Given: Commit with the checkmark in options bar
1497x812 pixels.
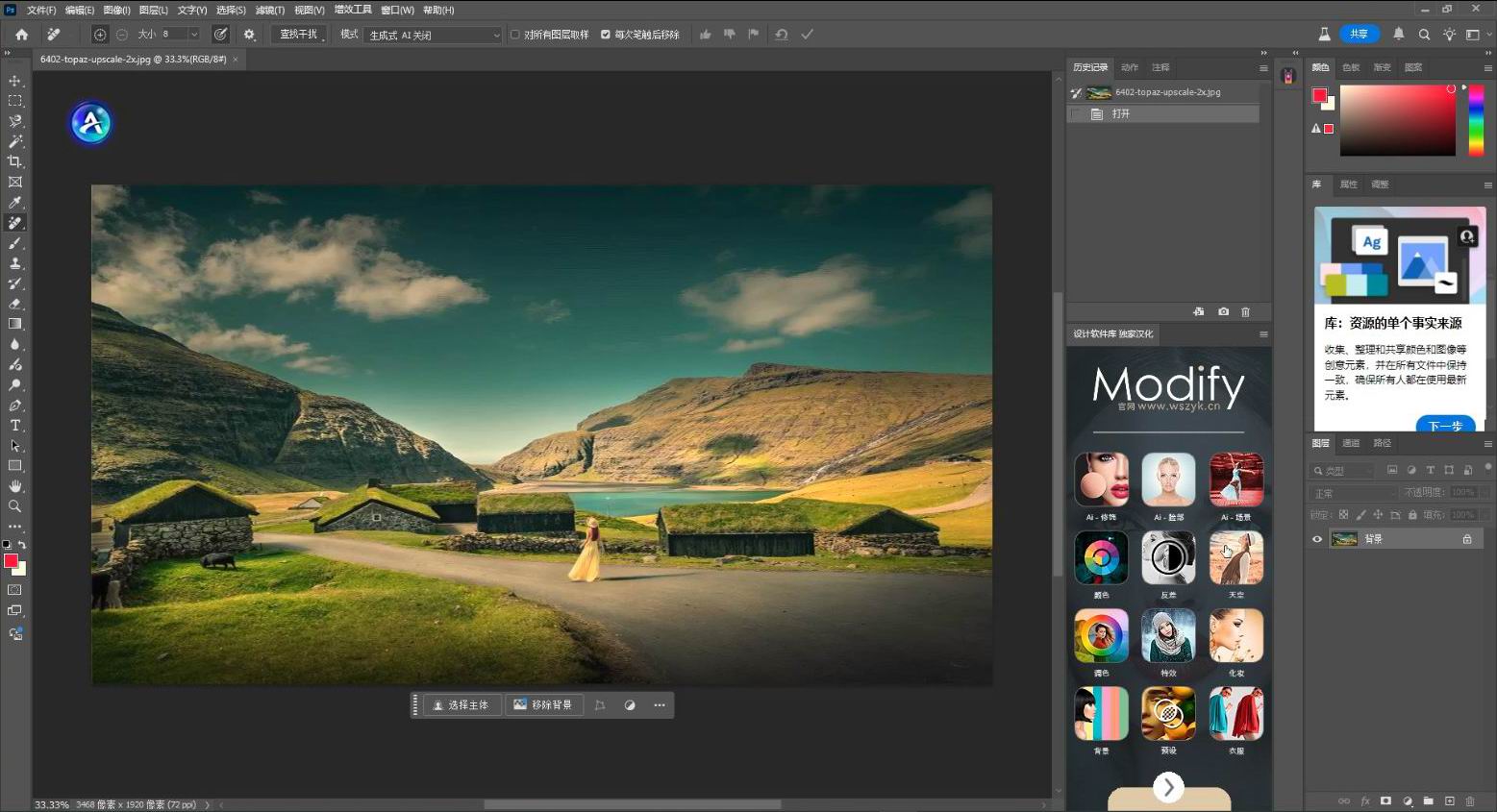Looking at the screenshot, I should (x=808, y=35).
